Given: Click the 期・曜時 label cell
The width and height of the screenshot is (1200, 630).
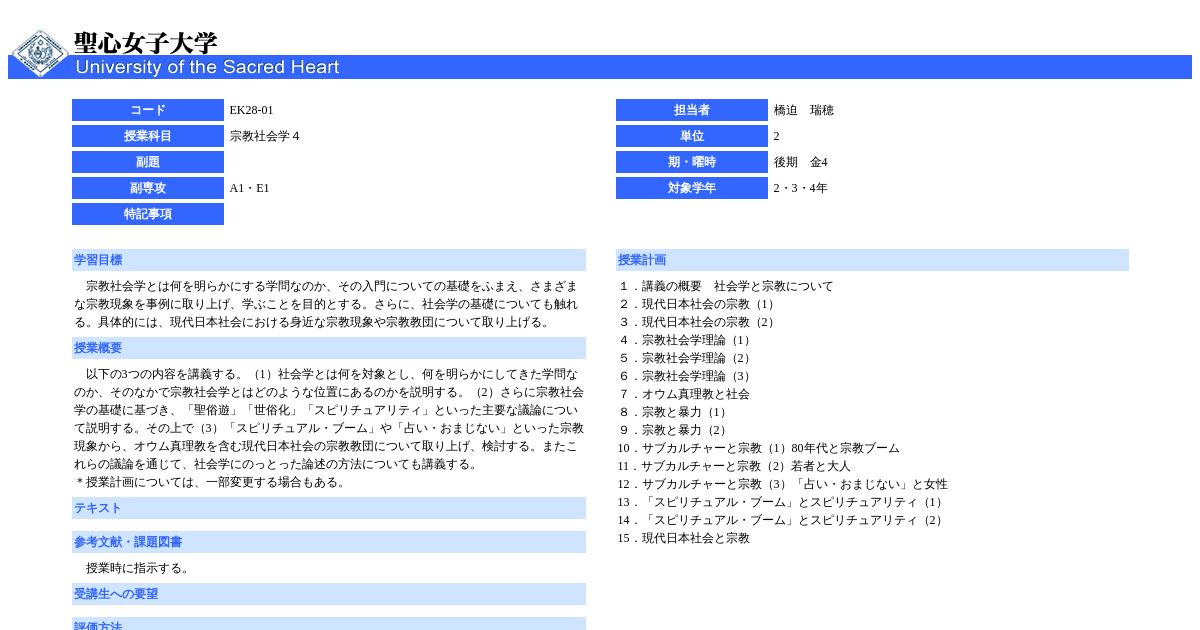Looking at the screenshot, I should [x=692, y=162].
